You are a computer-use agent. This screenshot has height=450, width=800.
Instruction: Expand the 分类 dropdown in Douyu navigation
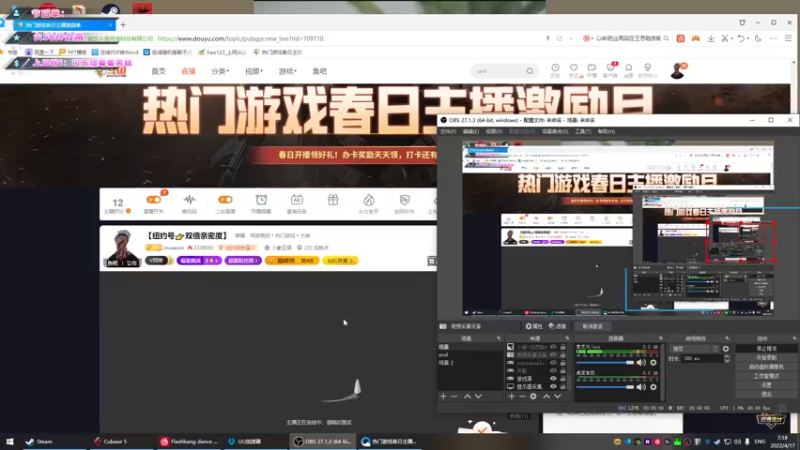[x=220, y=71]
